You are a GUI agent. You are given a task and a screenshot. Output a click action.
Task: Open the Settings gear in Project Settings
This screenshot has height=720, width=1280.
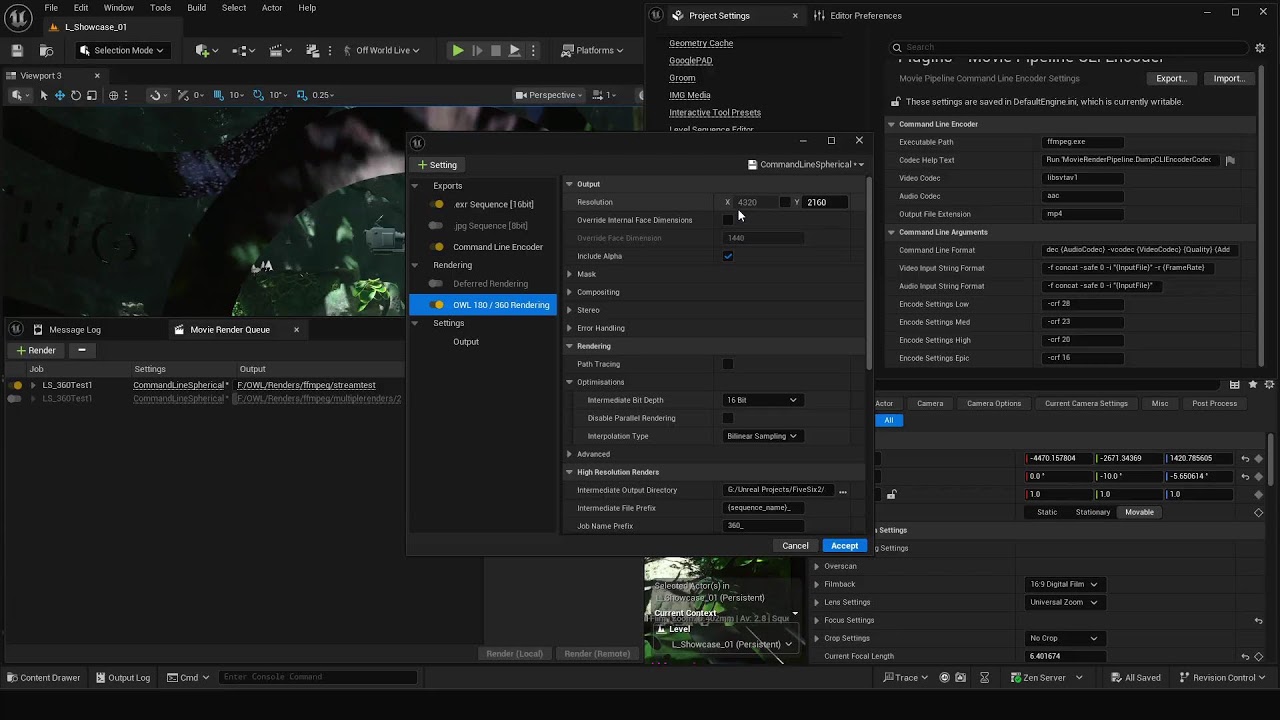[1260, 47]
